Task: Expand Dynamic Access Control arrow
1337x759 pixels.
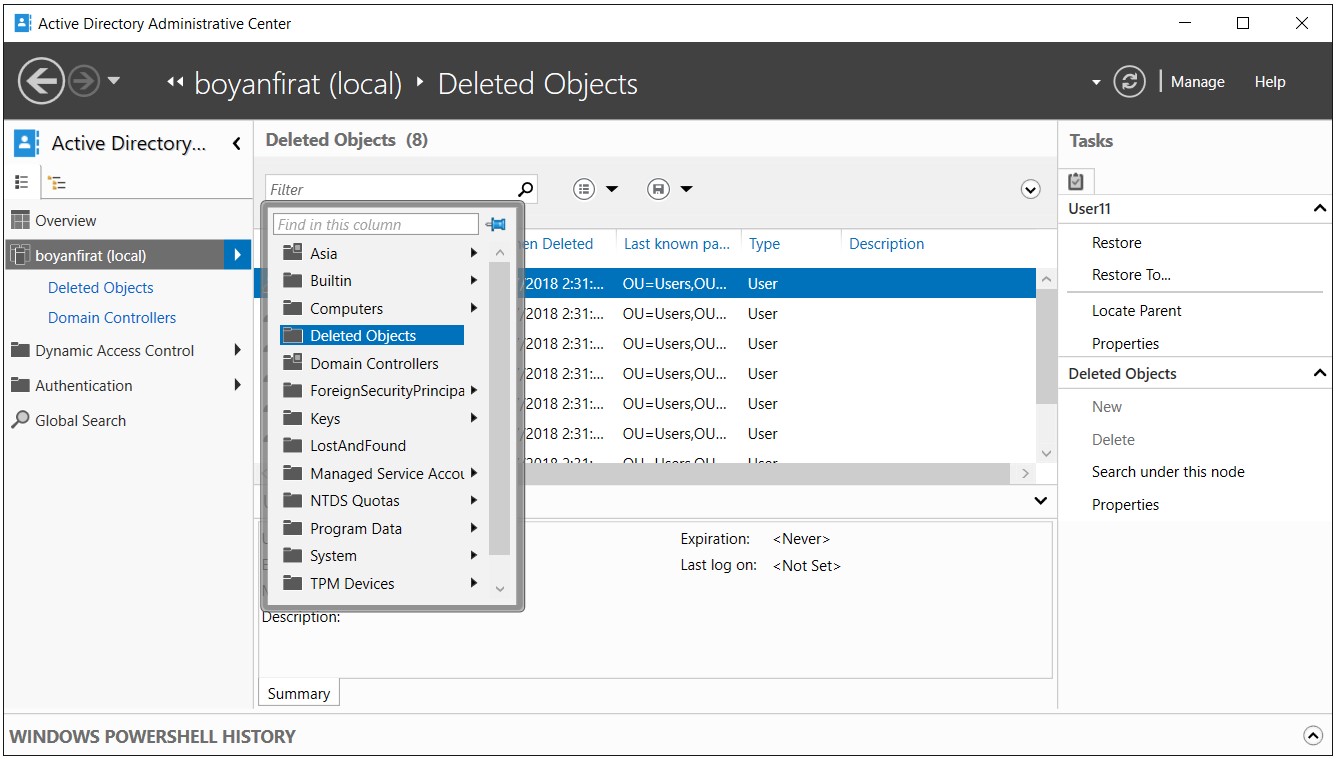Action: [237, 350]
